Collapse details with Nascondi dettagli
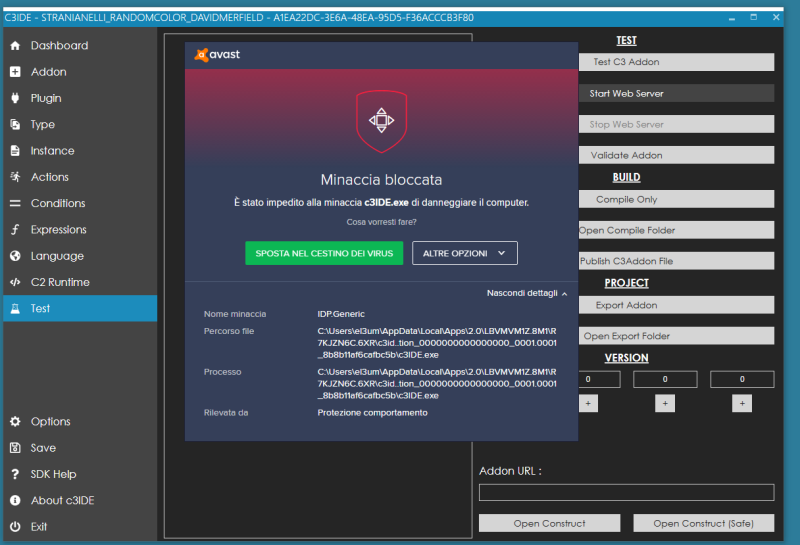This screenshot has width=800, height=545. [x=527, y=293]
